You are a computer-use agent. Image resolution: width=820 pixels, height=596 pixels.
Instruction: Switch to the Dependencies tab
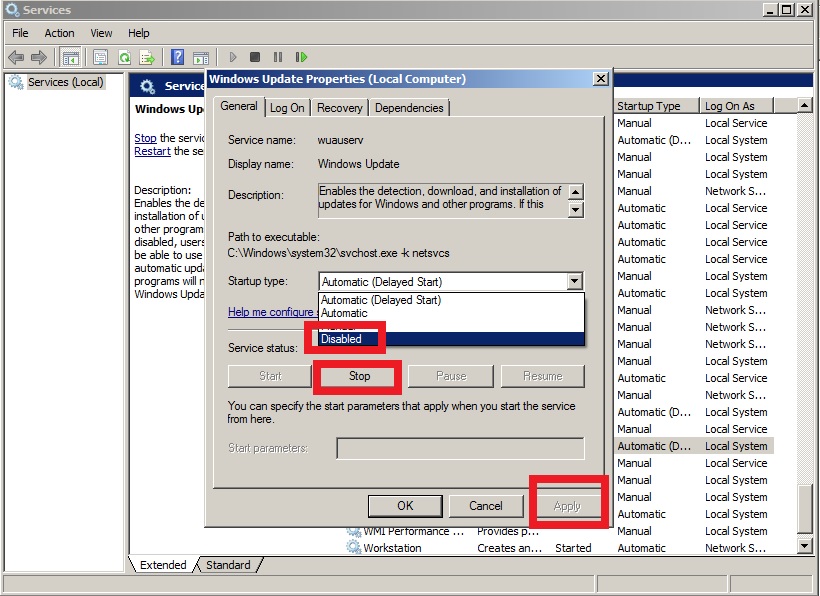pyautogui.click(x=409, y=108)
